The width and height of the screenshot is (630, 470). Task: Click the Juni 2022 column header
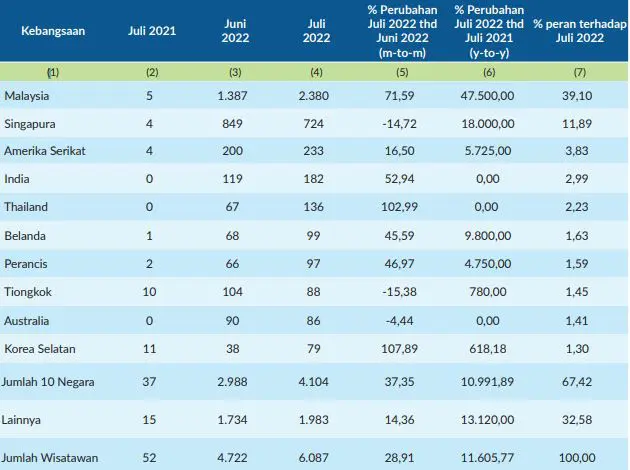(236, 30)
